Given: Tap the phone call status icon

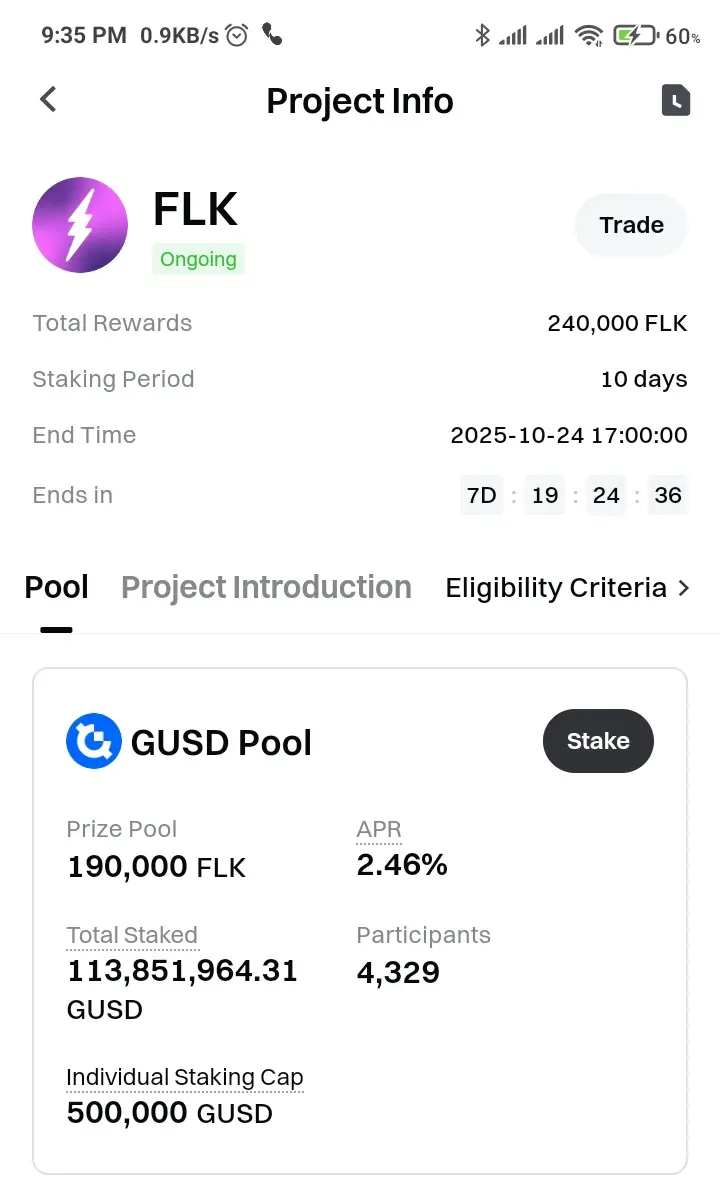Looking at the screenshot, I should tap(272, 35).
